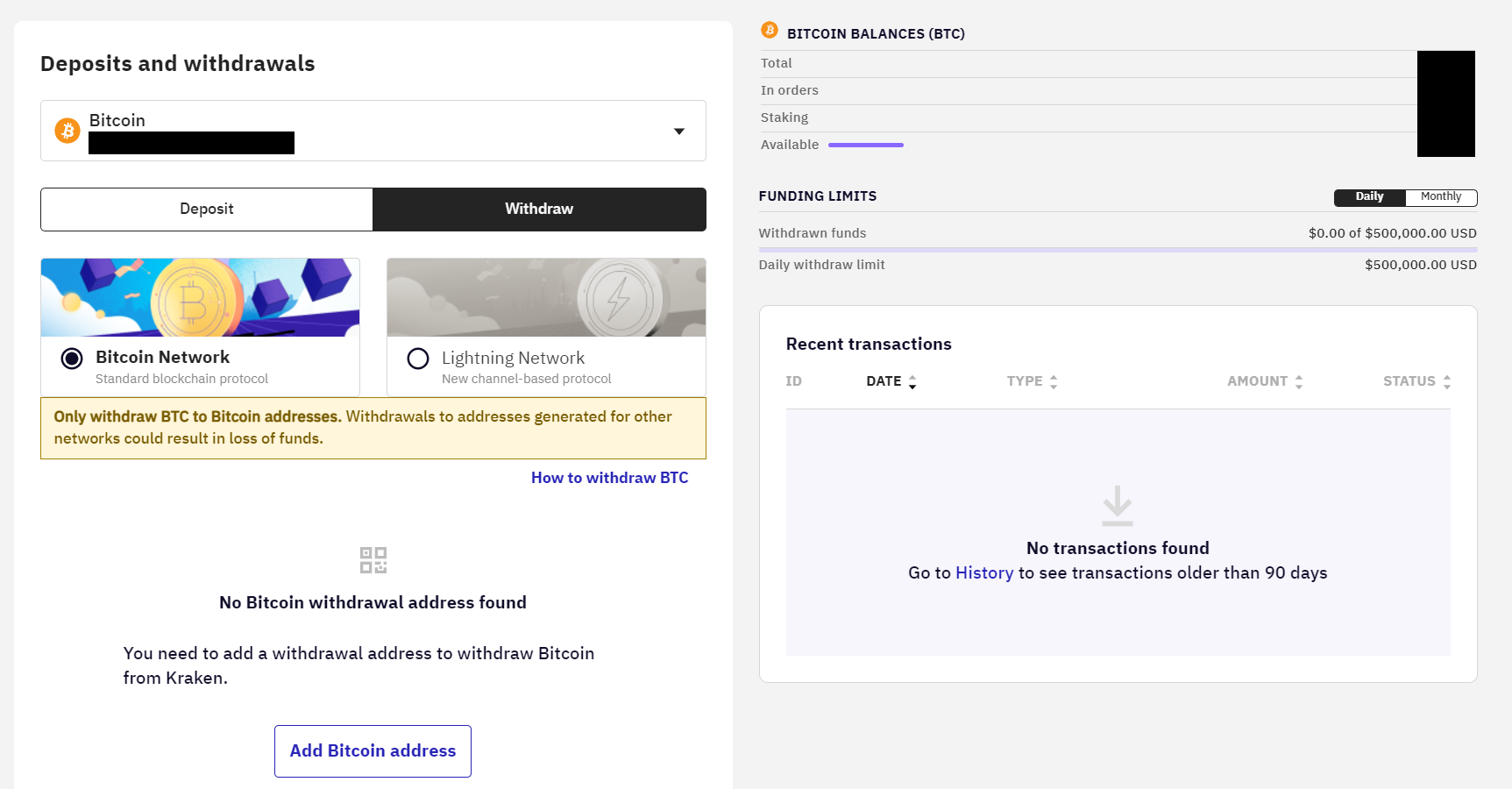This screenshot has width=1512, height=789.
Task: Click the download arrow icon in Recent transactions
Action: [1118, 506]
